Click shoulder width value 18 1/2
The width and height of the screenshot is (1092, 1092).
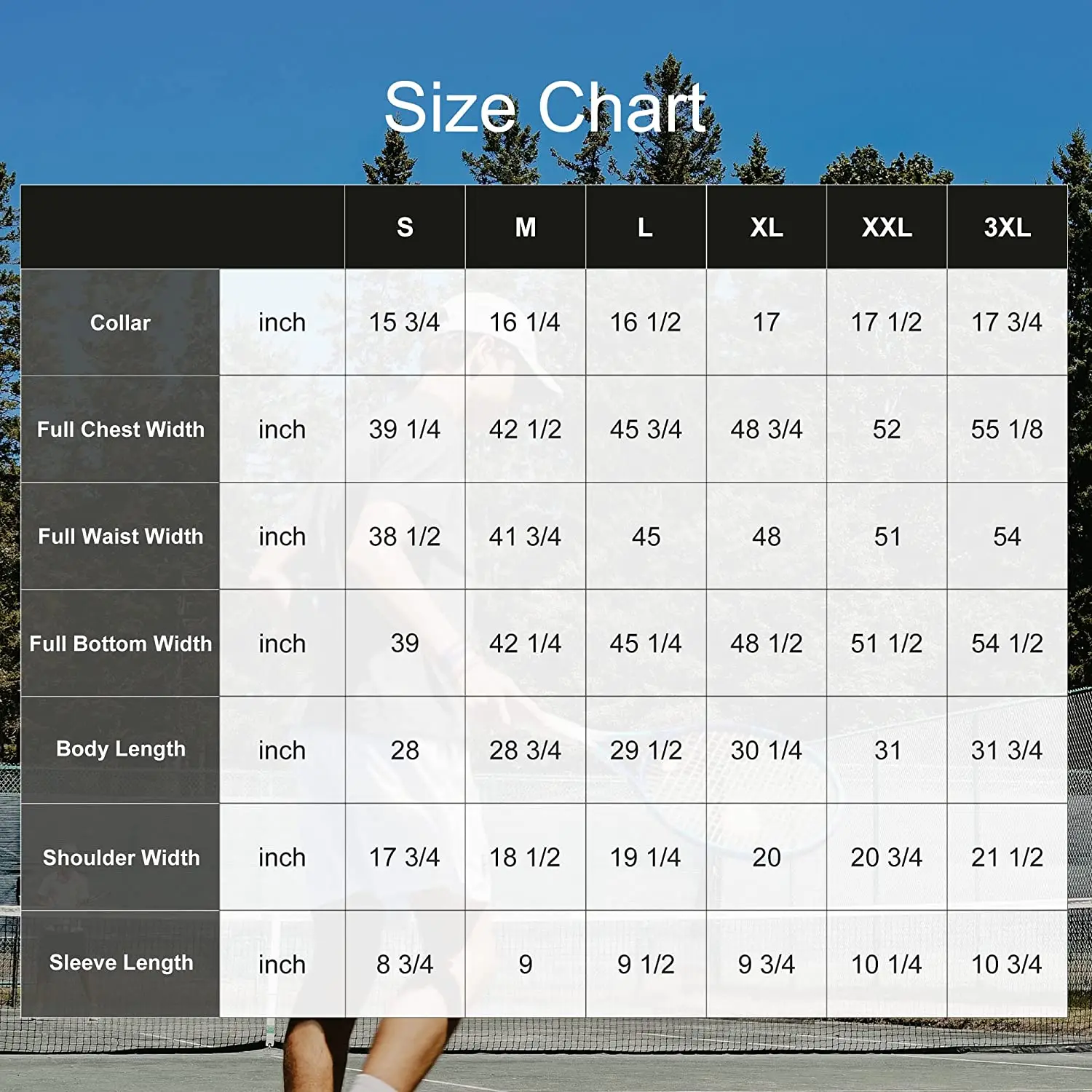525,858
